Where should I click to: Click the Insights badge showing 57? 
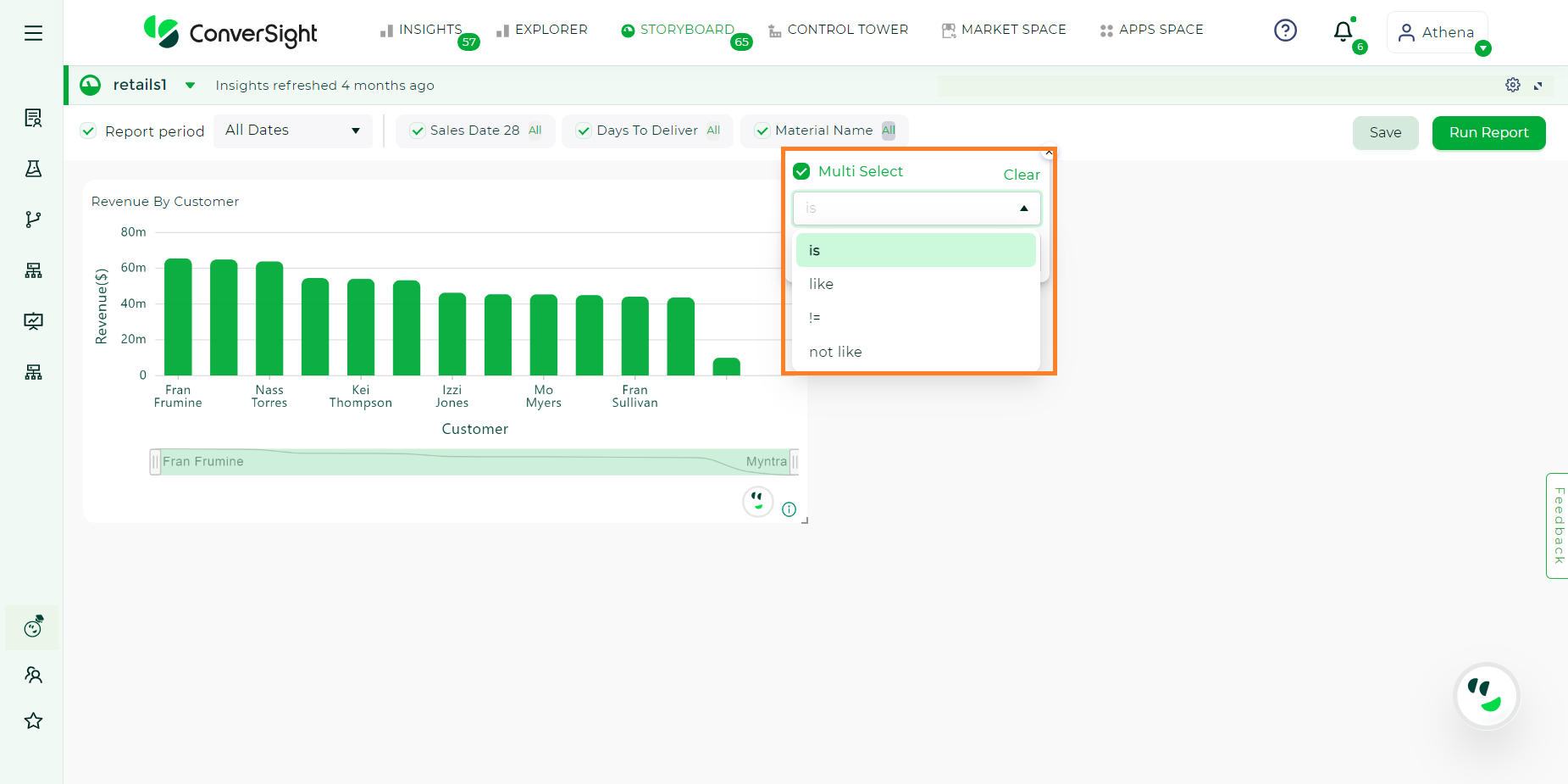468,42
